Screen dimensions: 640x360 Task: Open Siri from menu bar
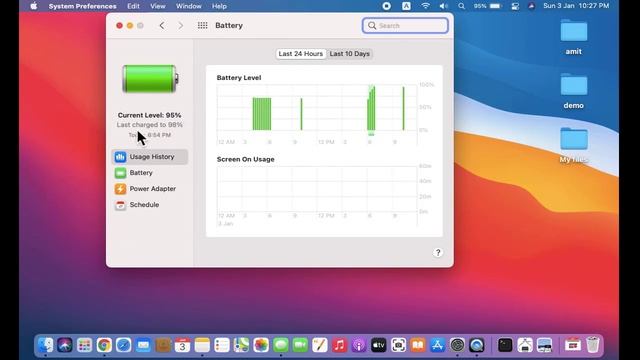coord(531,6)
